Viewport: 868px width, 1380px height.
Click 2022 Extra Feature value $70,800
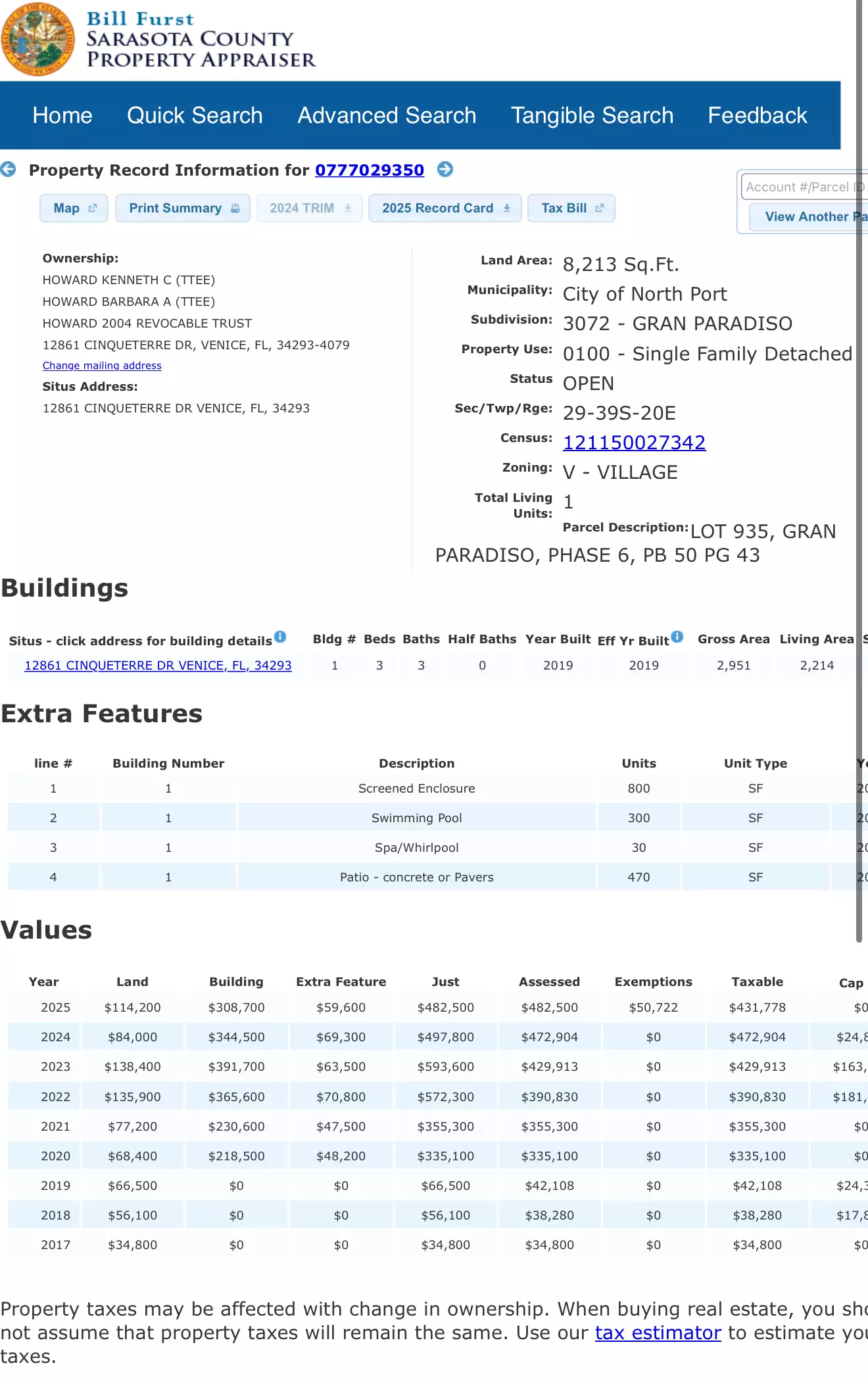[341, 1097]
